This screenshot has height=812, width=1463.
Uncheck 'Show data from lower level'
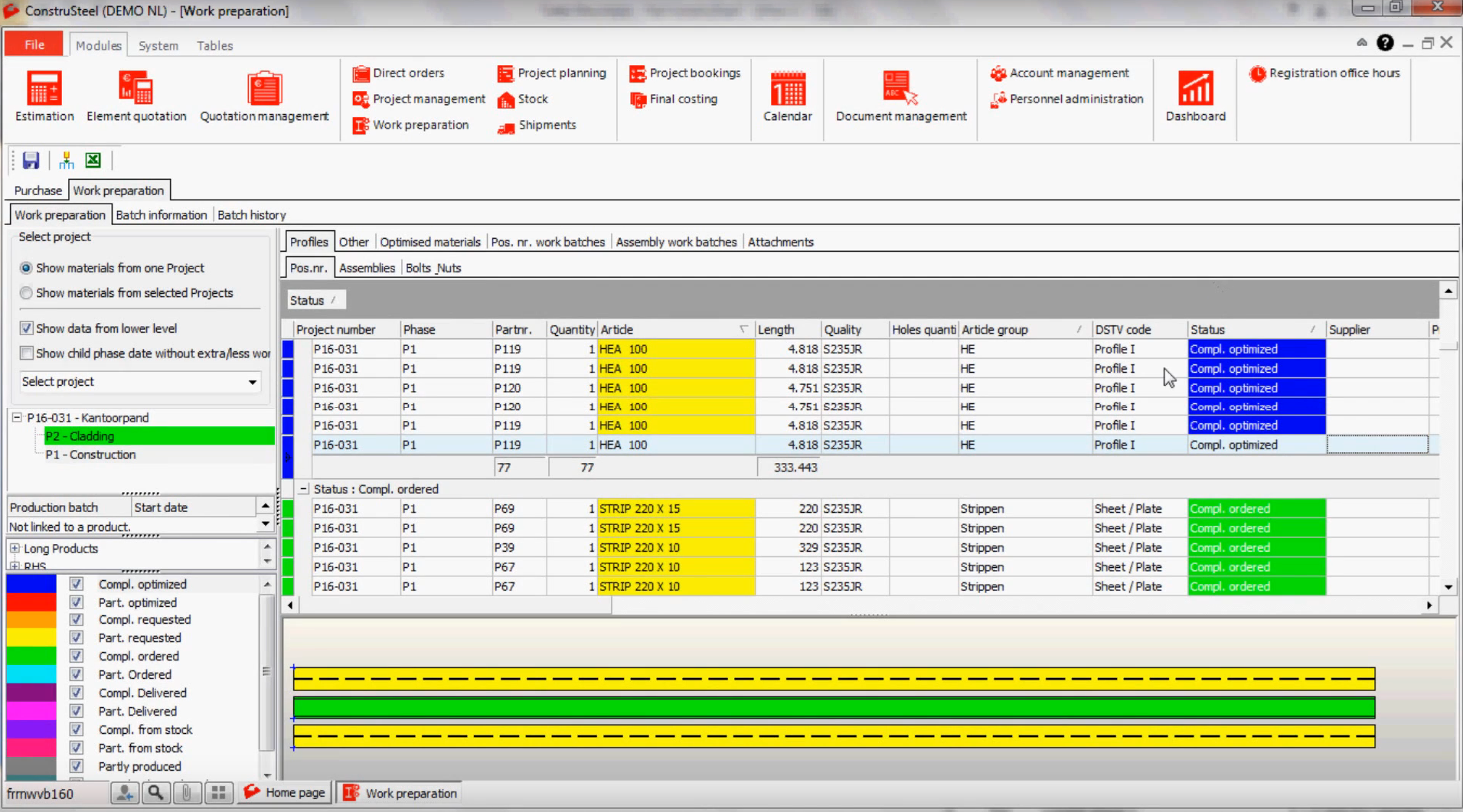(27, 328)
